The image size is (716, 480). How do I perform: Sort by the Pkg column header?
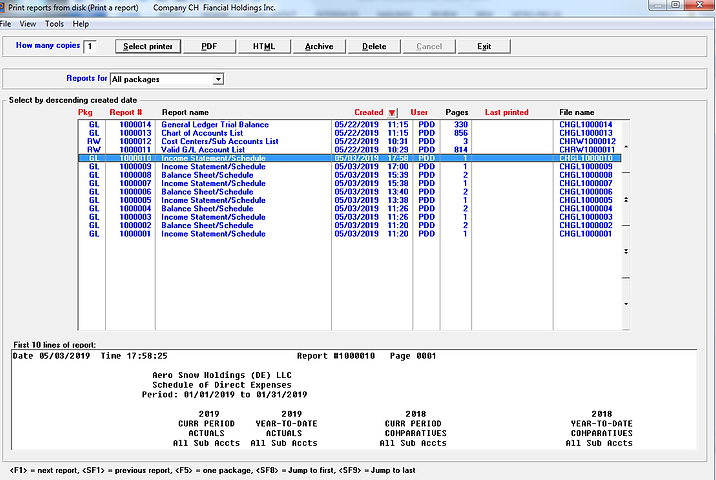coord(85,112)
